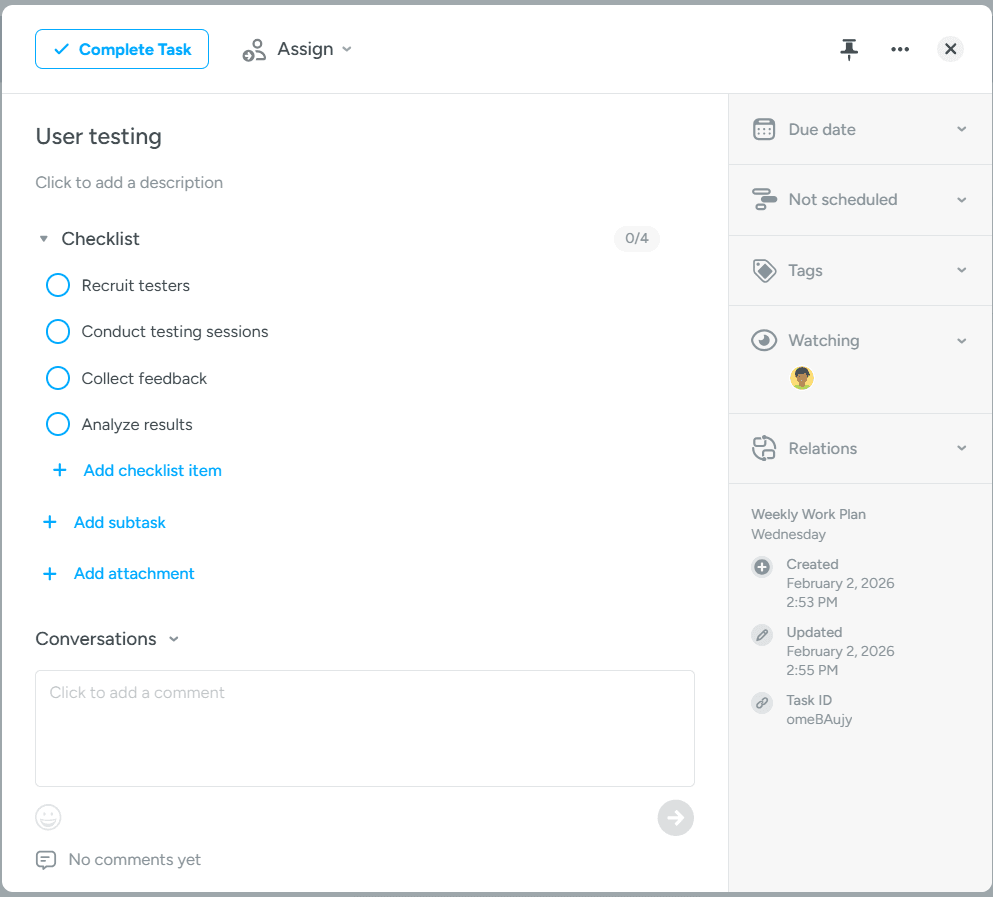
Task: Check off the Recruit testers item
Action: tap(58, 285)
